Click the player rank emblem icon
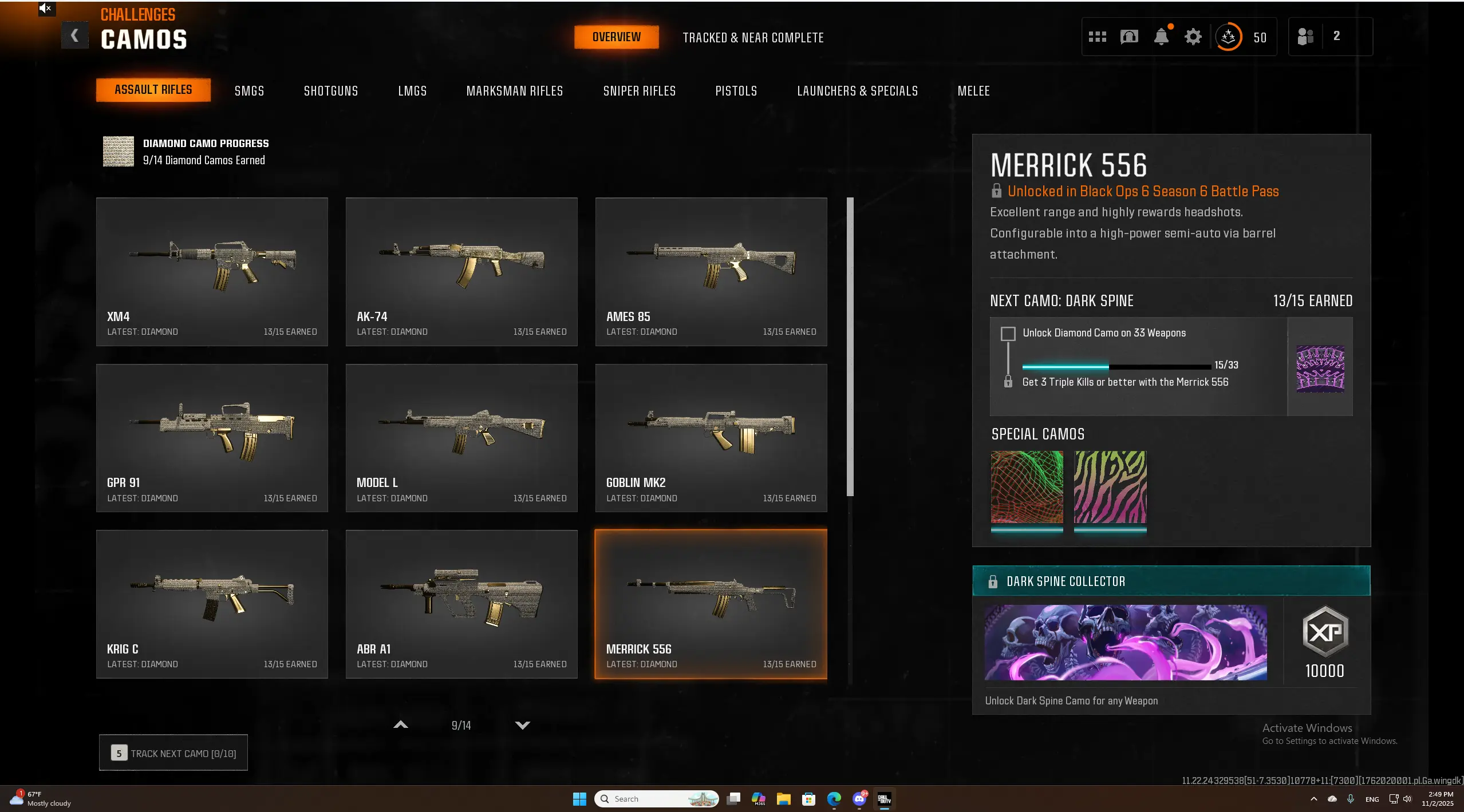Screen dimensions: 1464x812 click(x=1228, y=37)
